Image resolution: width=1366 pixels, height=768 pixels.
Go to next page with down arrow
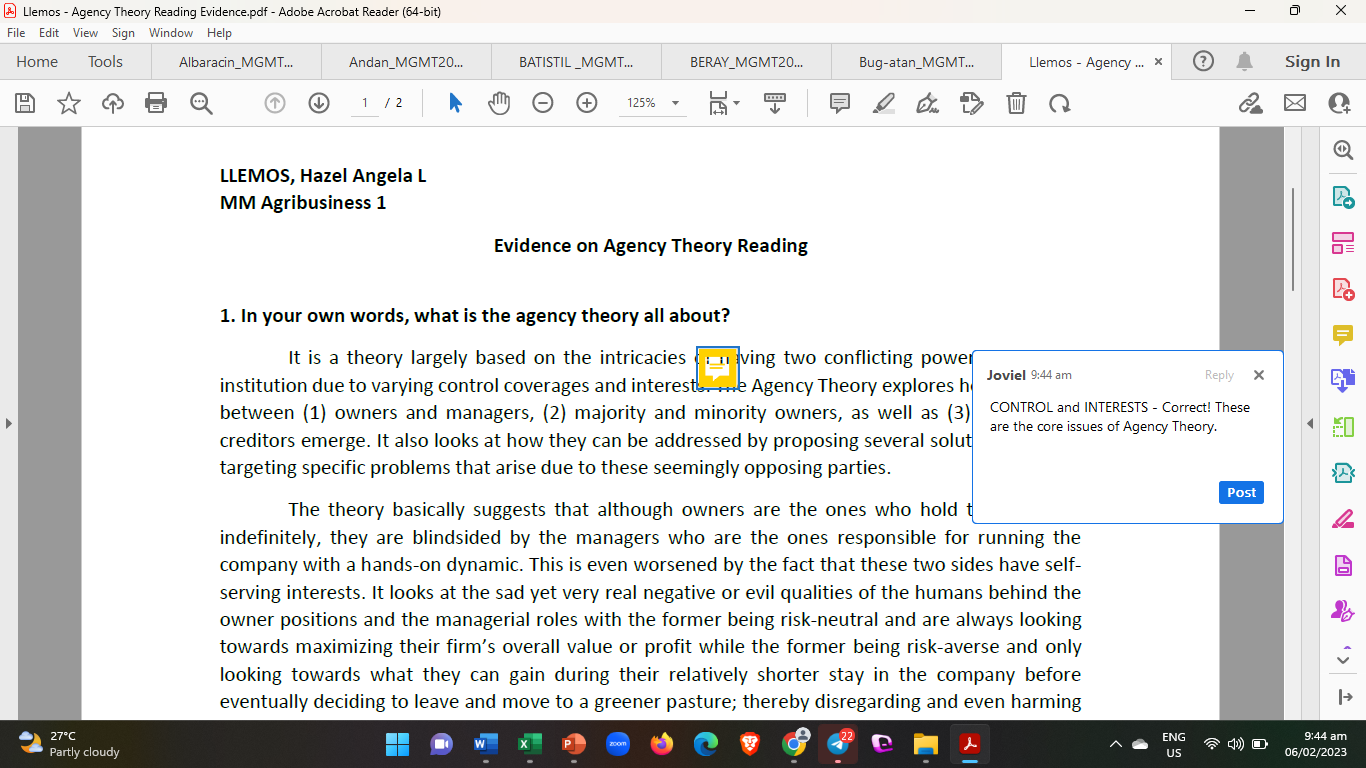coord(319,103)
